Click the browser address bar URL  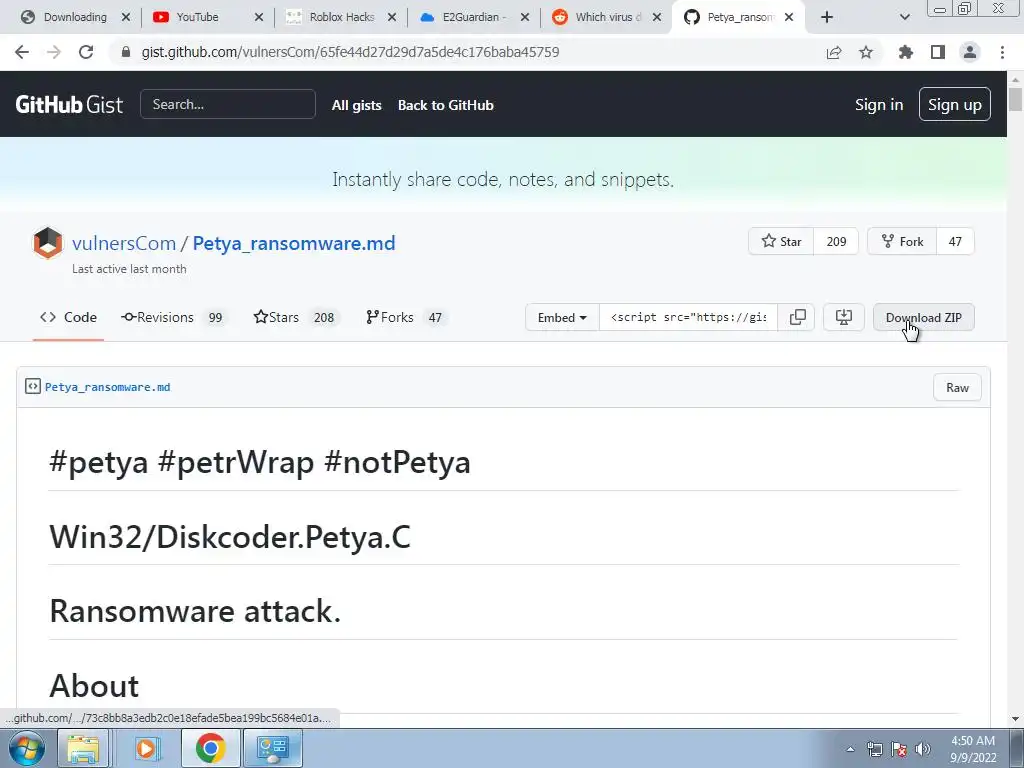tap(350, 52)
